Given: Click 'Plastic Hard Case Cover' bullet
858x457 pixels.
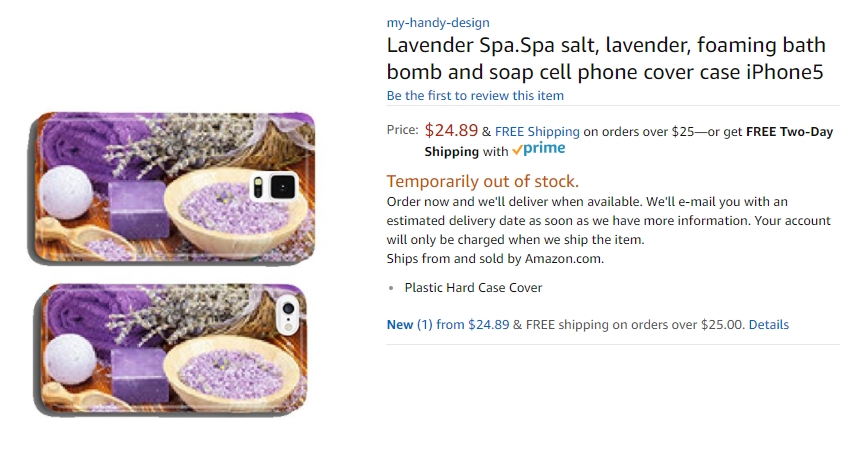Looking at the screenshot, I should click(x=473, y=288).
